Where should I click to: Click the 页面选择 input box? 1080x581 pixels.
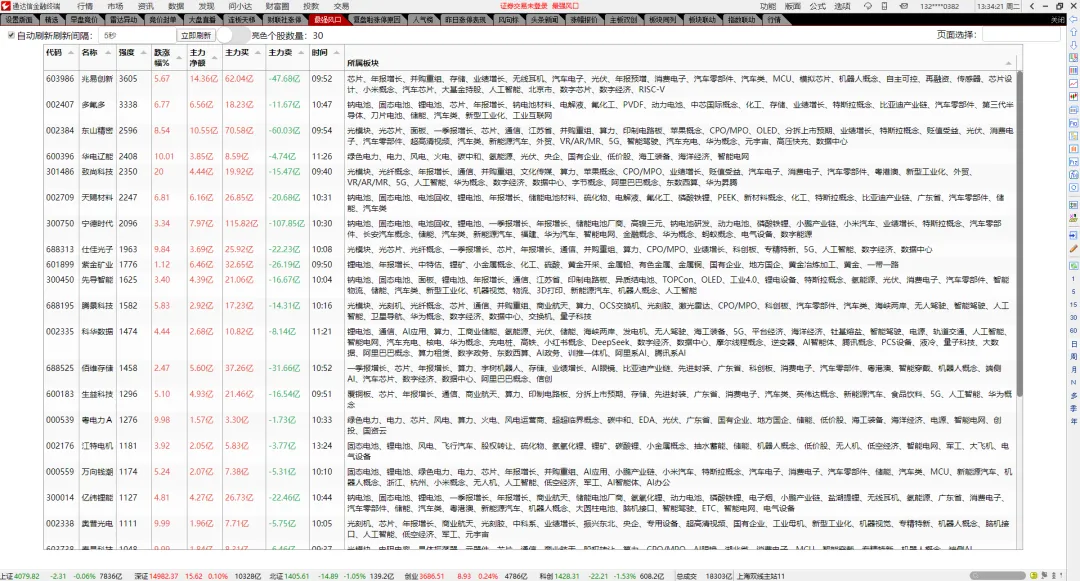pyautogui.click(x=1021, y=34)
